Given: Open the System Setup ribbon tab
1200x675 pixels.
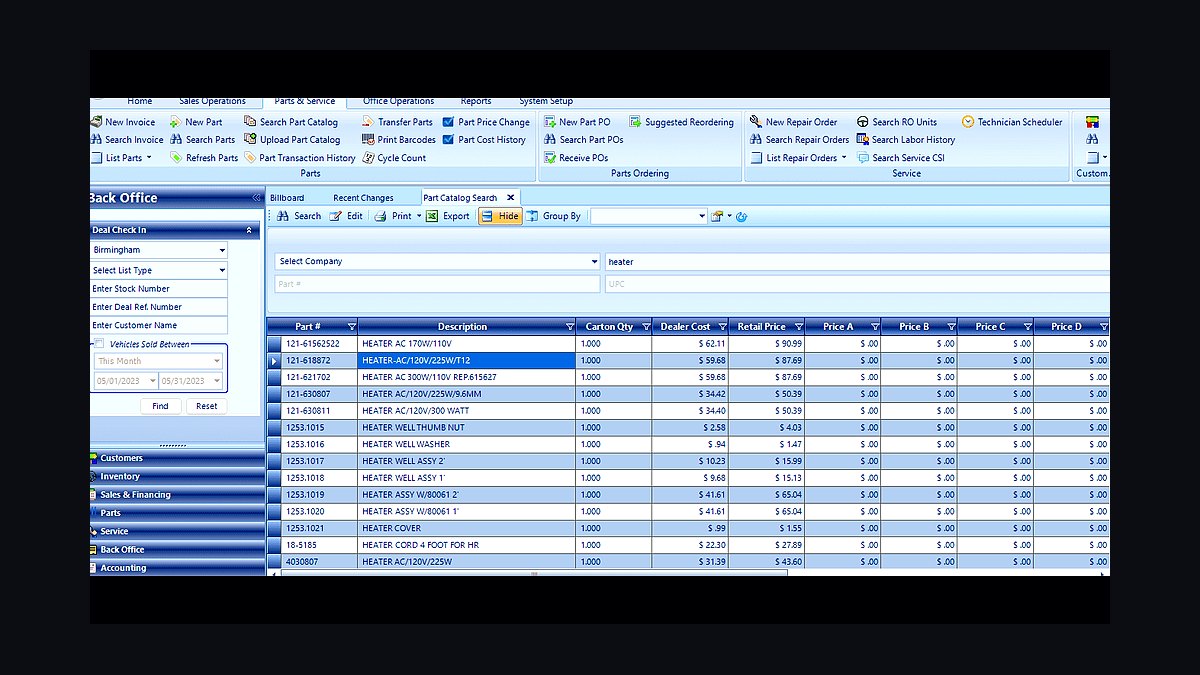Looking at the screenshot, I should point(546,101).
